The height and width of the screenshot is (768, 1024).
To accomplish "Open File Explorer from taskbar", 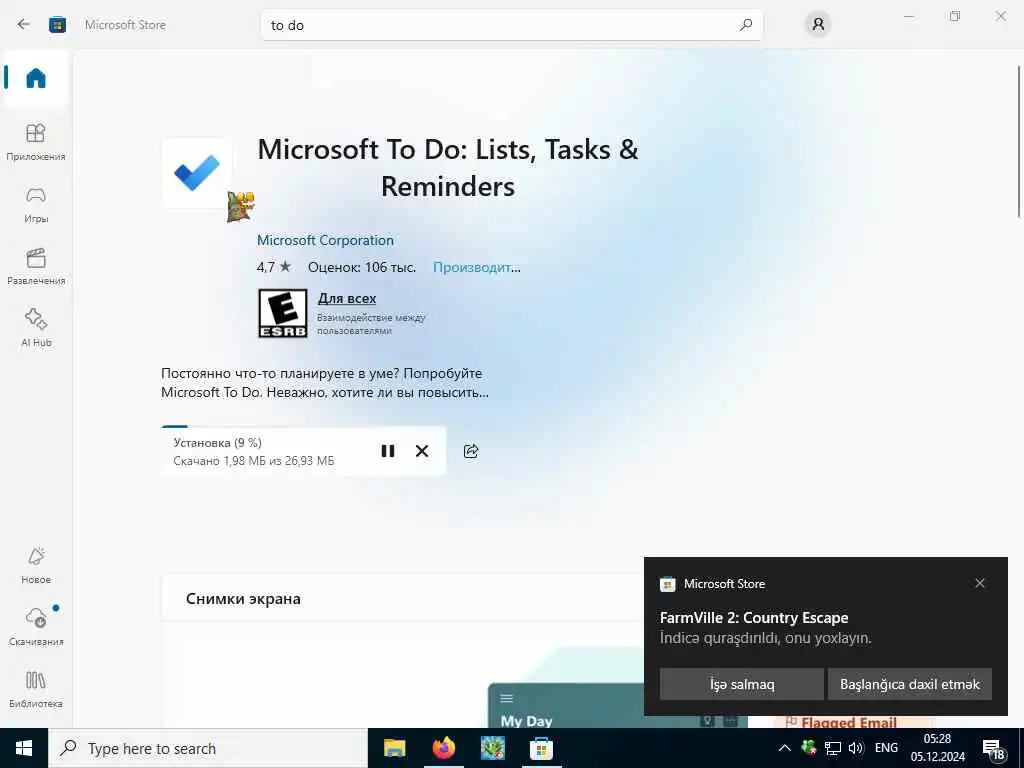I will coord(394,748).
